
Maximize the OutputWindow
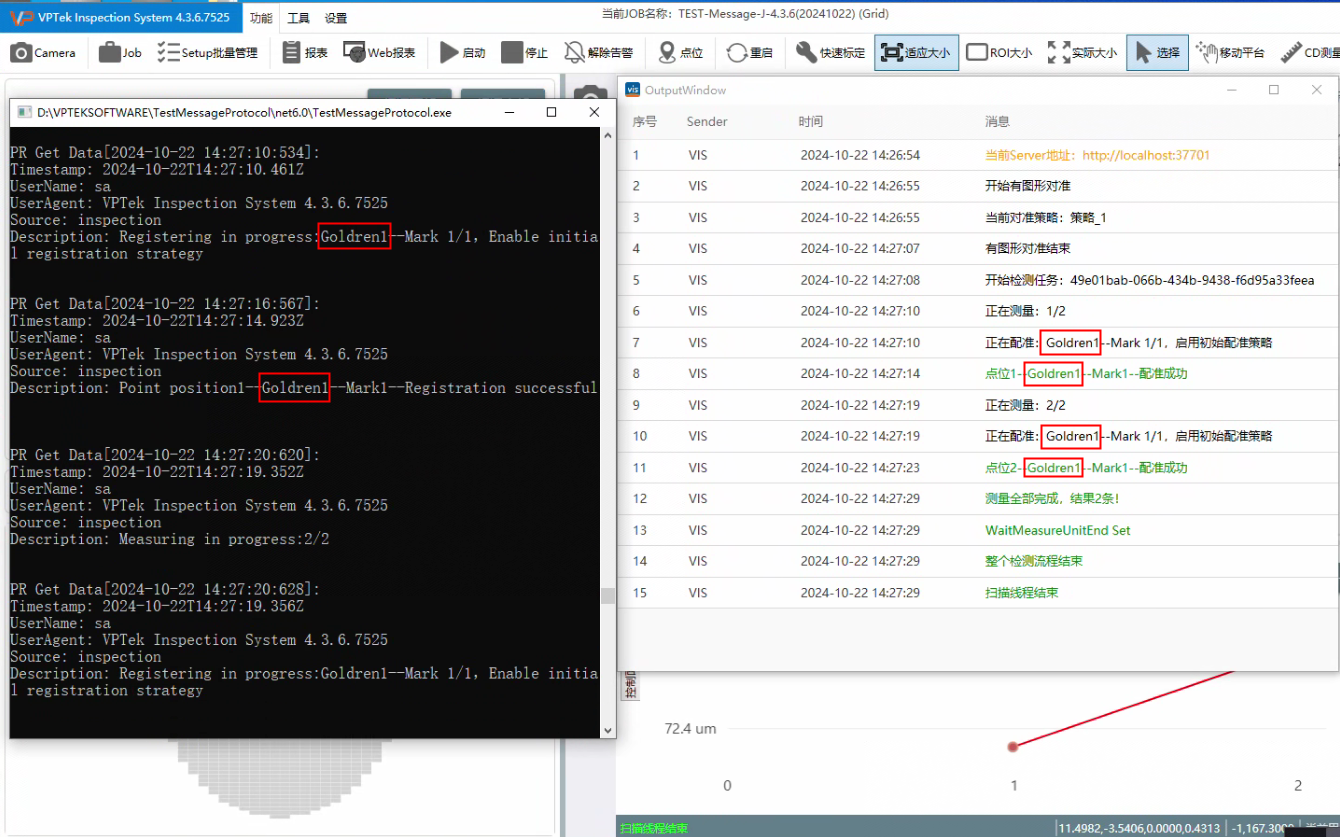pos(1273,89)
